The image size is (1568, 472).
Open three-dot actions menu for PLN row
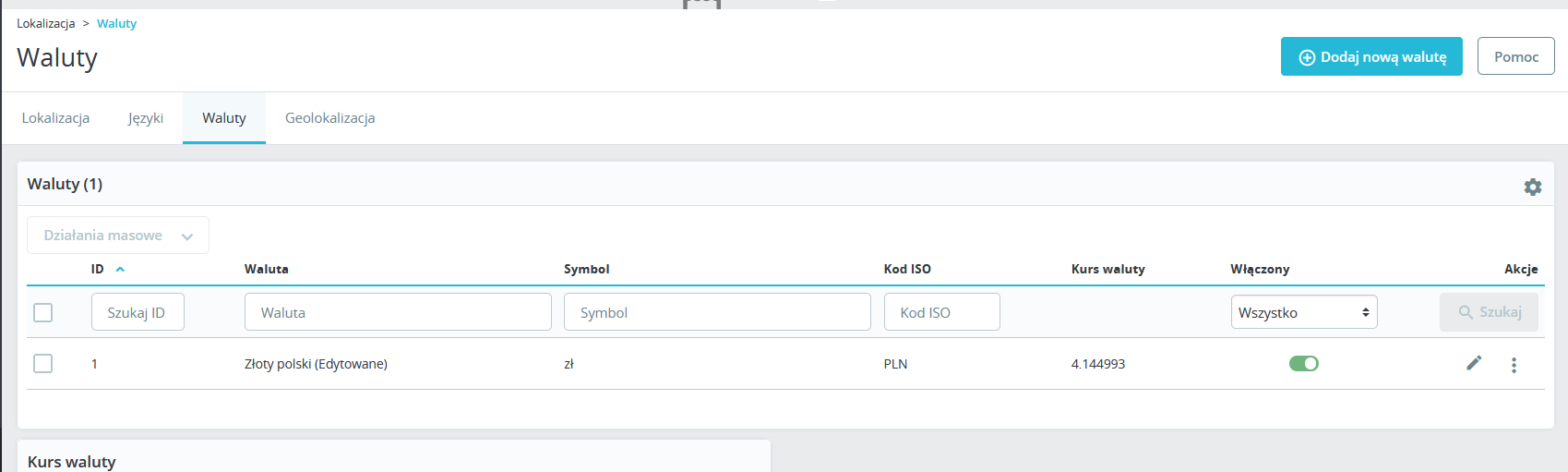pos(1514,365)
